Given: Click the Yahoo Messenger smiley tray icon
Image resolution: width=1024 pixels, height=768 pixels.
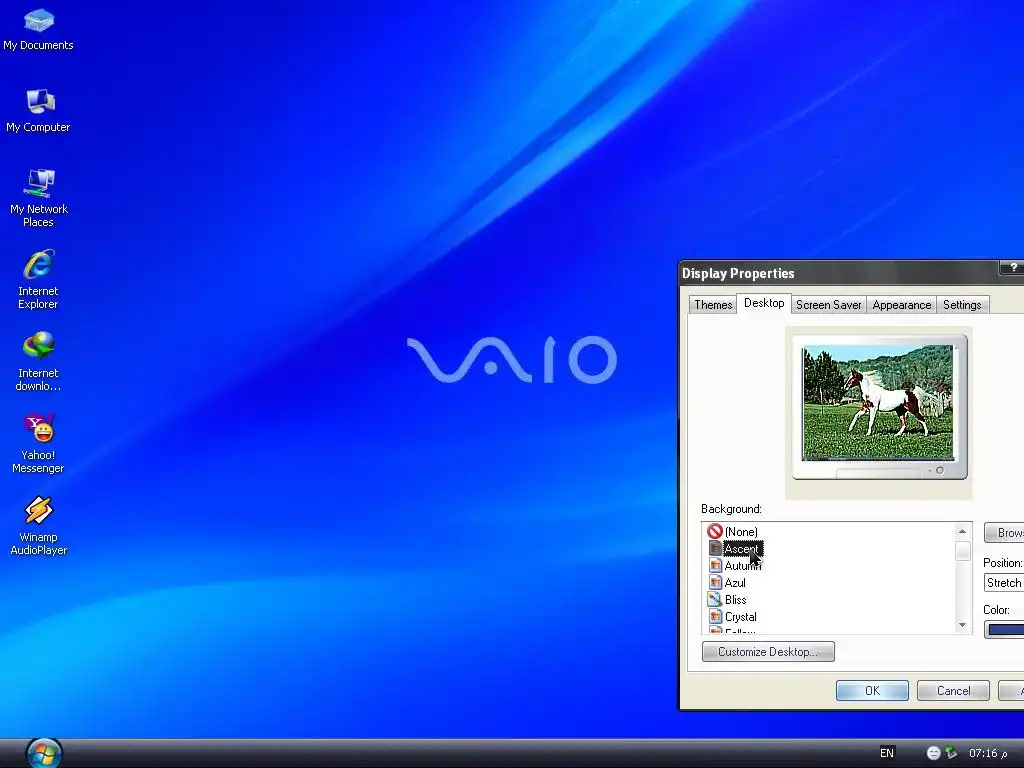Looking at the screenshot, I should pyautogui.click(x=933, y=753).
